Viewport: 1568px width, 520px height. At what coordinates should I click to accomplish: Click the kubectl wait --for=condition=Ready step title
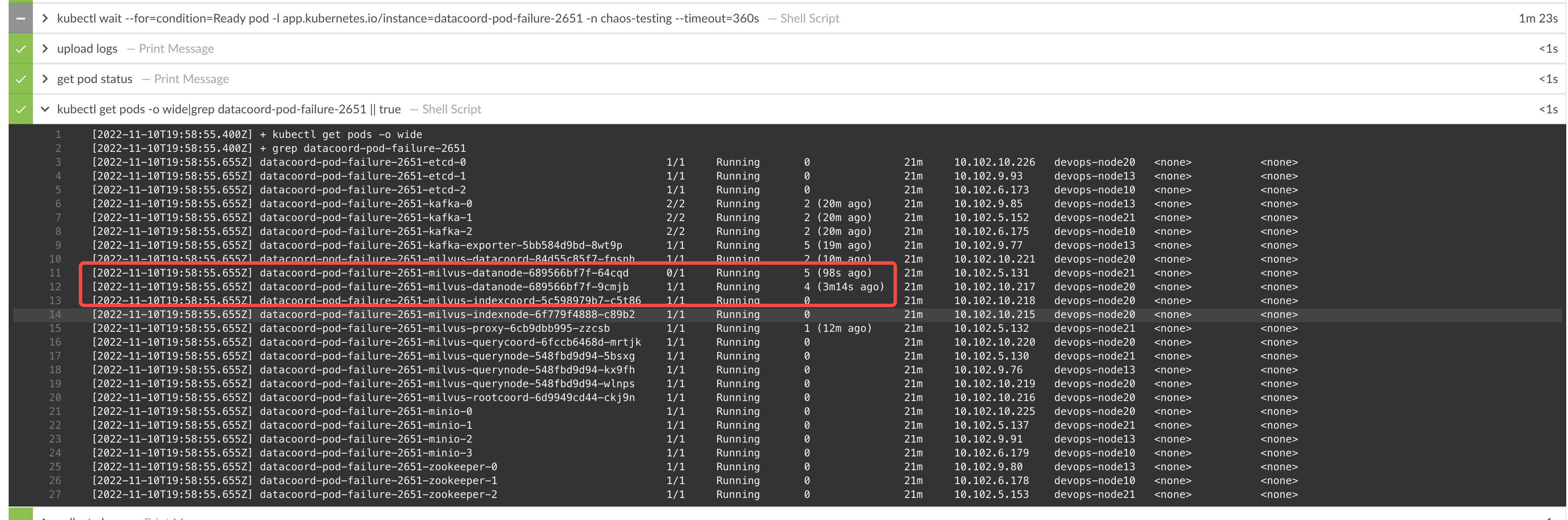pos(408,18)
